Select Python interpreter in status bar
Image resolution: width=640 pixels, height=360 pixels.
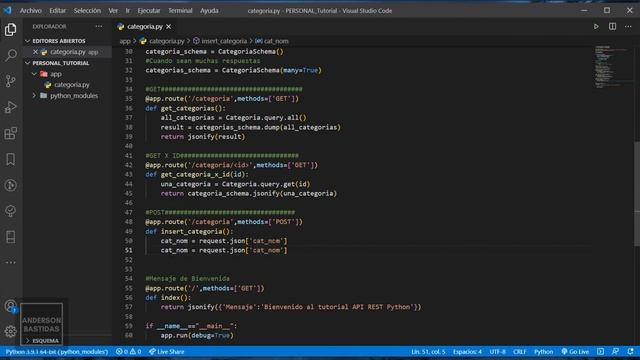coord(57,351)
